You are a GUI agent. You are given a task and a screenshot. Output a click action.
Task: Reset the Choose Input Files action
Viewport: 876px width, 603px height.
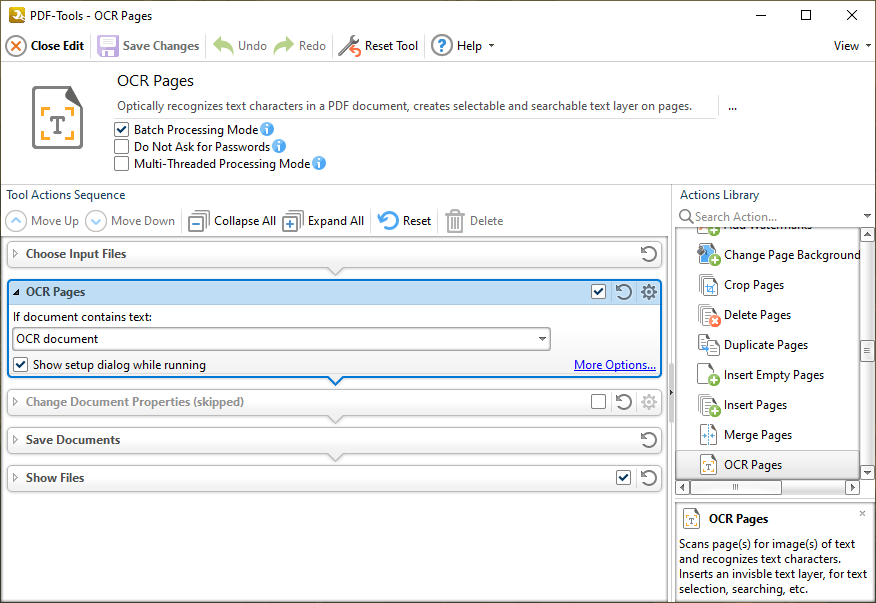pyautogui.click(x=649, y=254)
